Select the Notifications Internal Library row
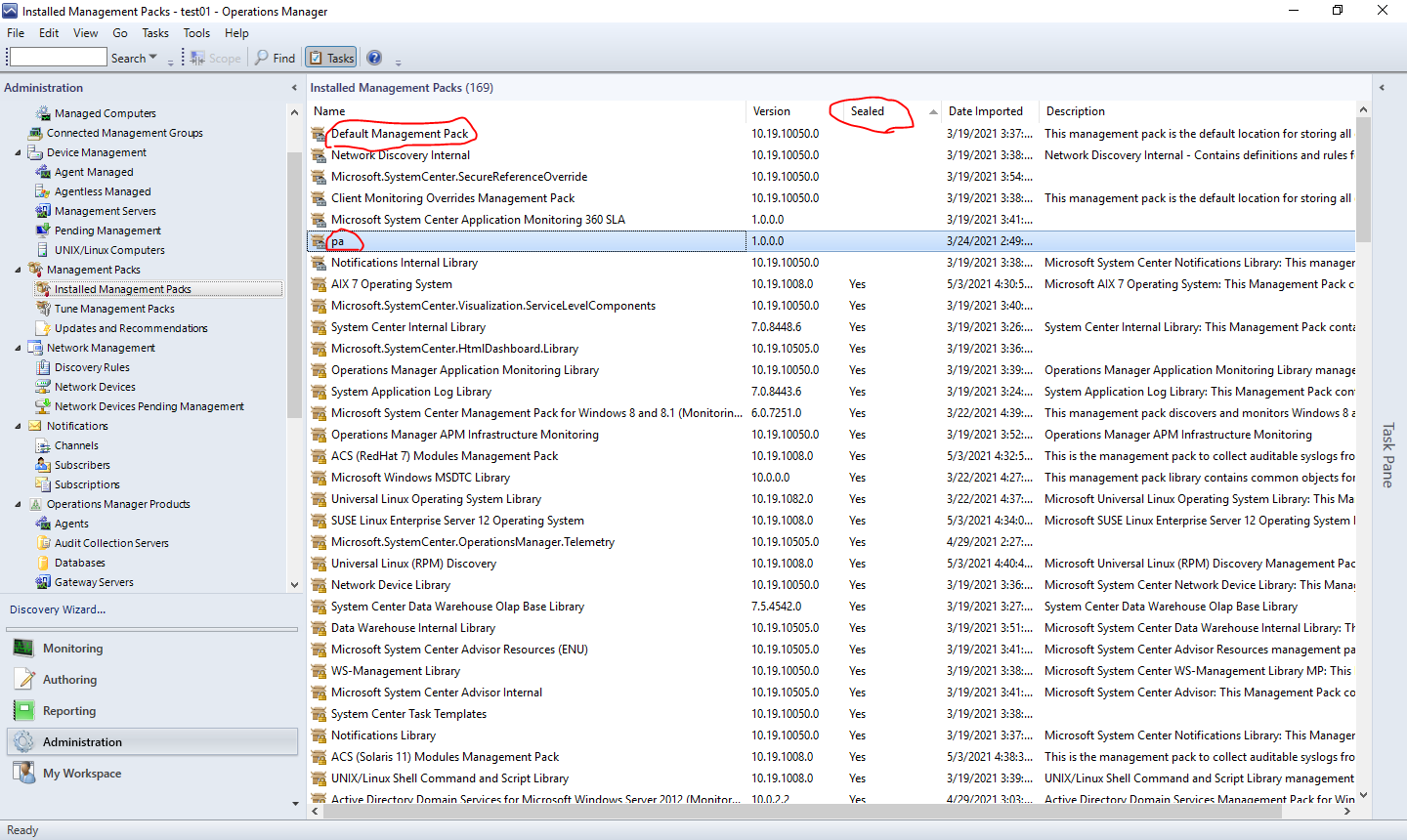Viewport: 1407px width, 840px height. 832,263
